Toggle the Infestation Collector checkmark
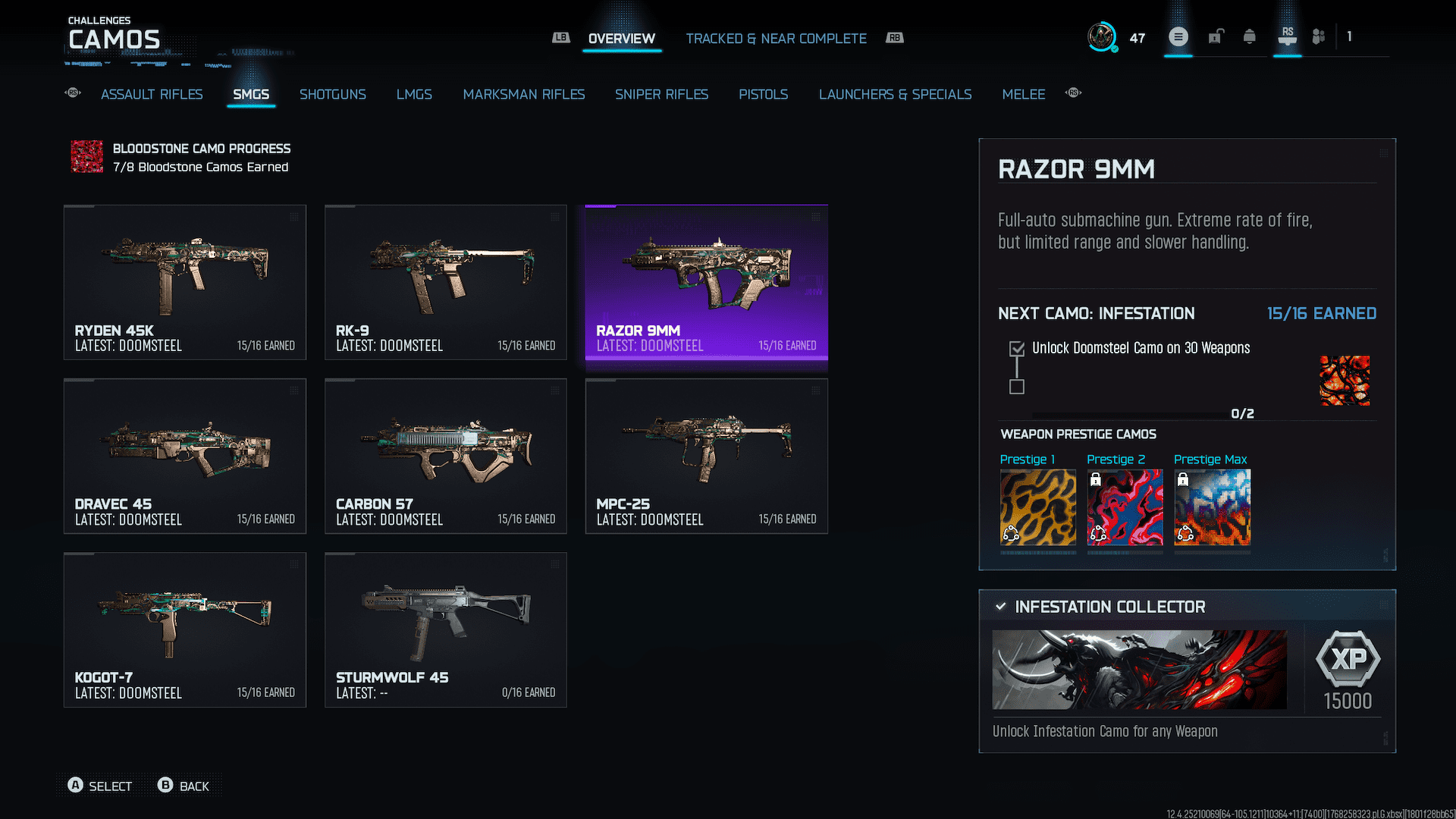This screenshot has width=1456, height=819. click(x=1000, y=607)
